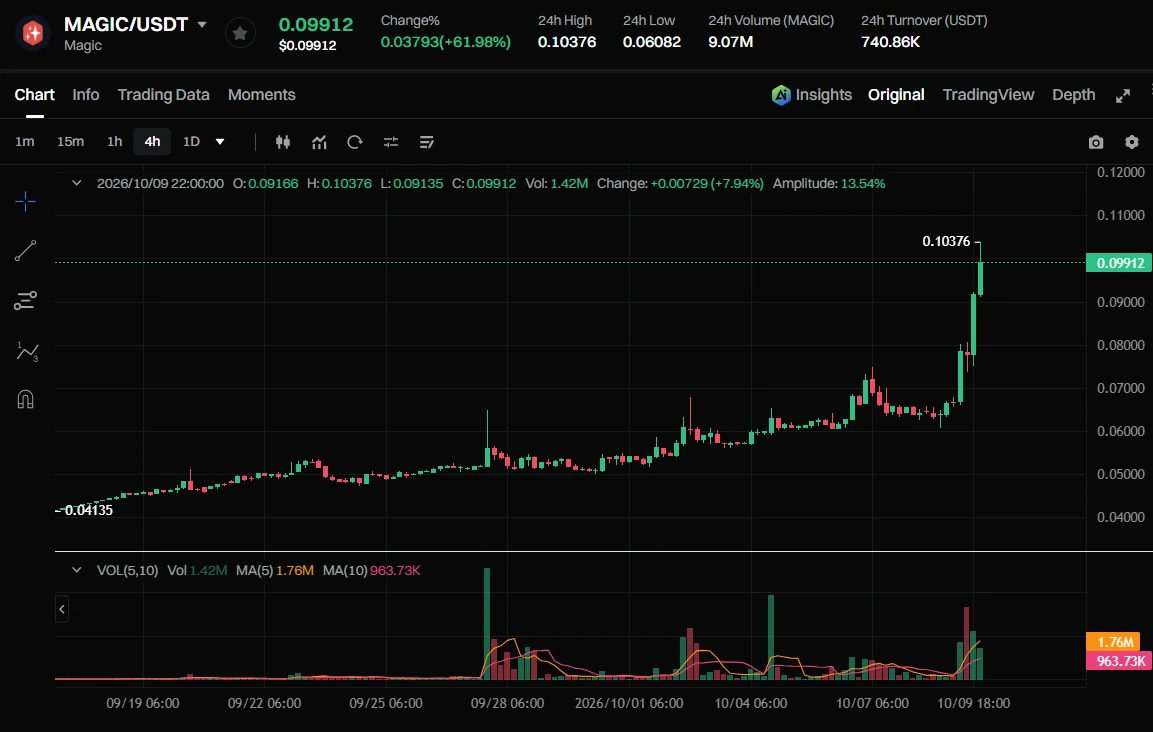Expand chart to fullscreen
The image size is (1153, 732).
(x=1123, y=96)
